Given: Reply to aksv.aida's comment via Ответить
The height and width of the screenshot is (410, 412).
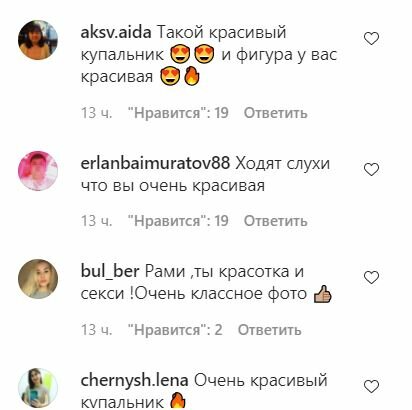Looking at the screenshot, I should pyautogui.click(x=275, y=113).
